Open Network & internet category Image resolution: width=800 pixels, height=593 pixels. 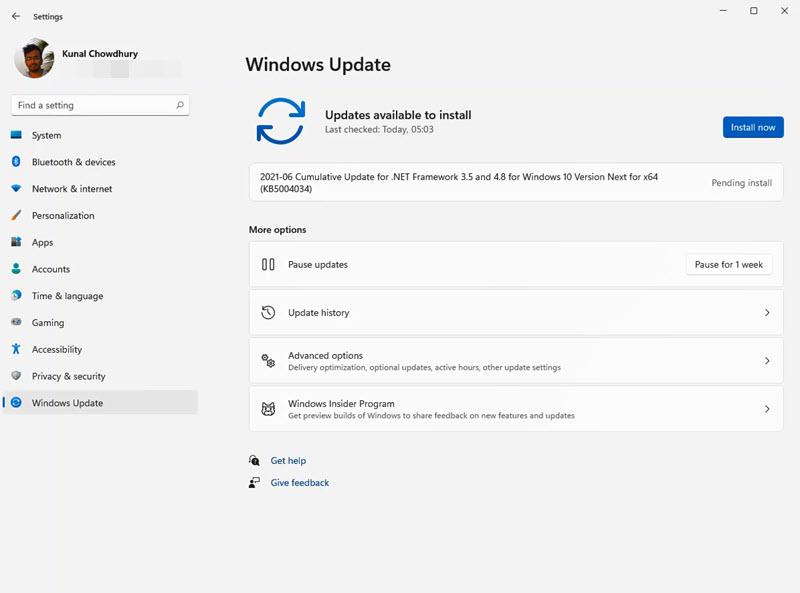click(100, 188)
